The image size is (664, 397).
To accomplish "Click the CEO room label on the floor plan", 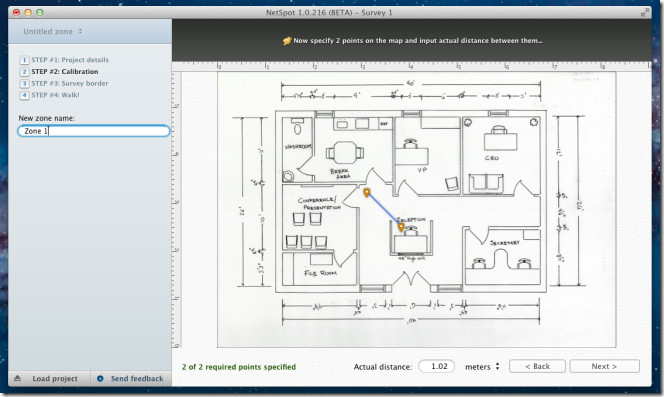I will pyautogui.click(x=492, y=158).
